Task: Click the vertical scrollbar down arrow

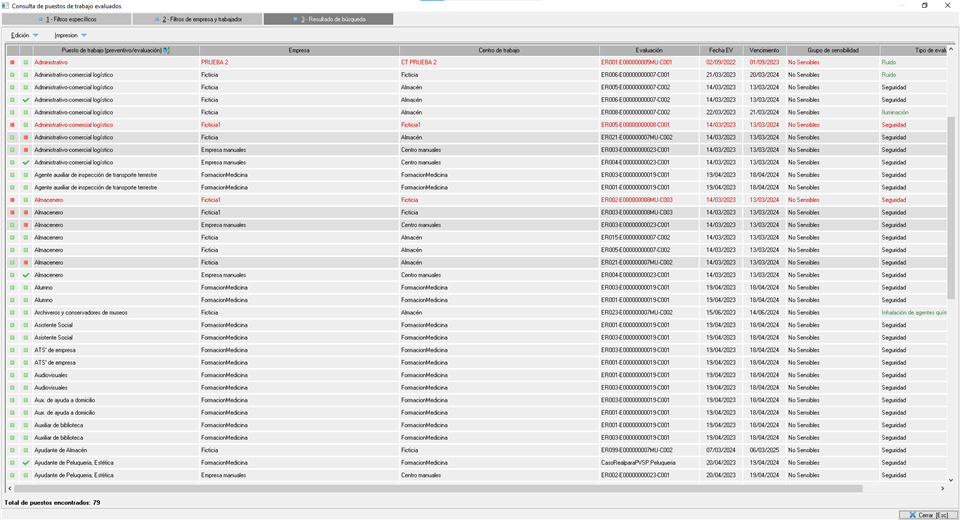Action: point(951,479)
